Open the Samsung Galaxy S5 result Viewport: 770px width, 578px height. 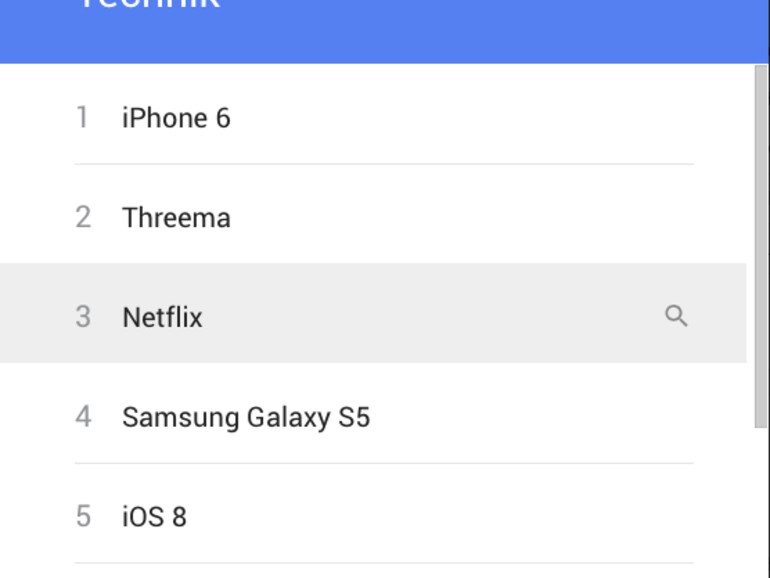[246, 417]
